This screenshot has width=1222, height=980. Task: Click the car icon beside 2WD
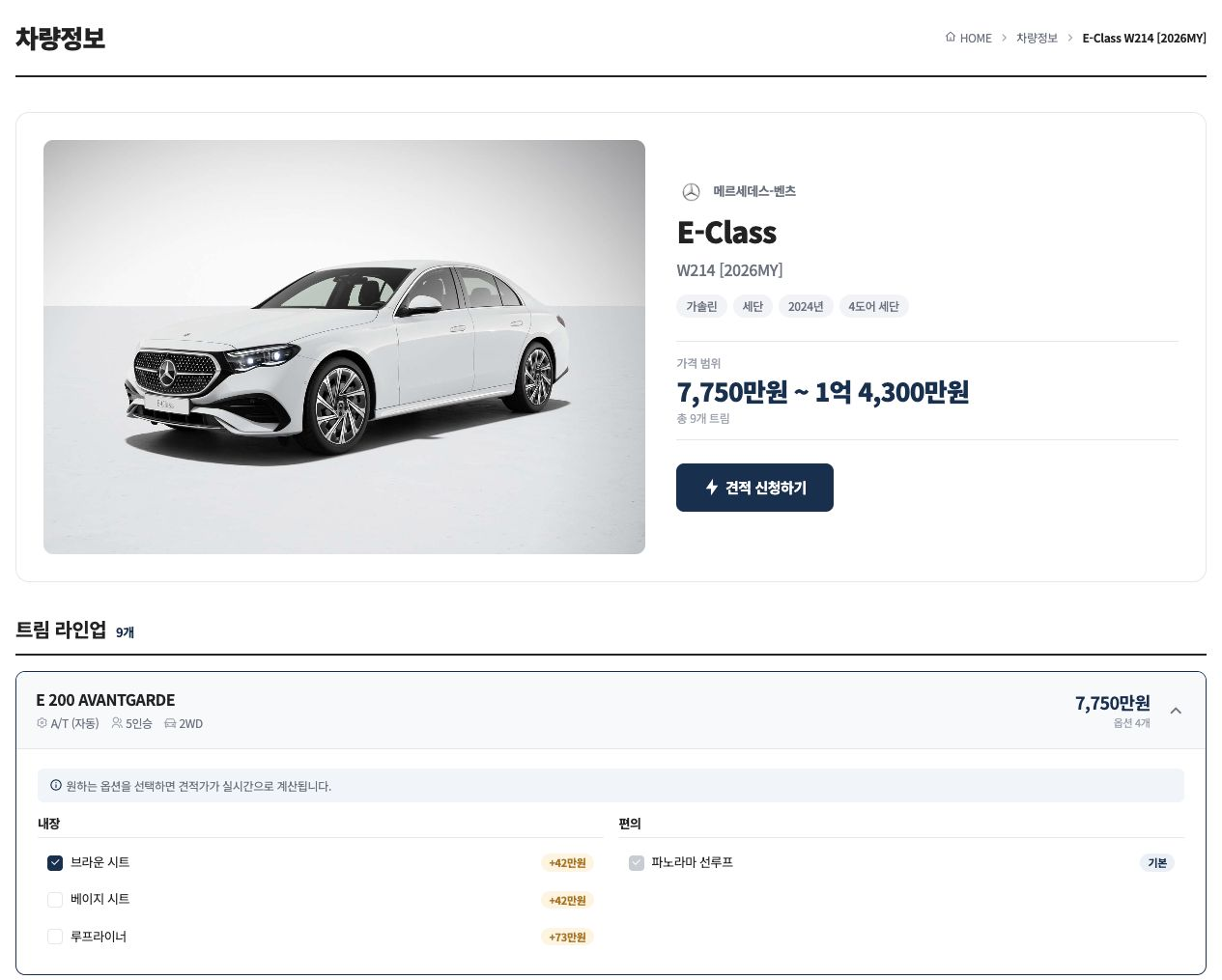coord(170,723)
